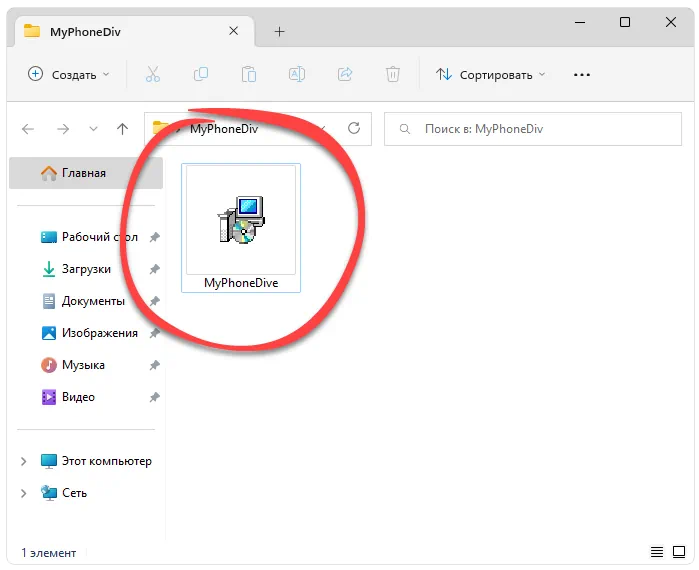Minimize the Explorer window

580,22
